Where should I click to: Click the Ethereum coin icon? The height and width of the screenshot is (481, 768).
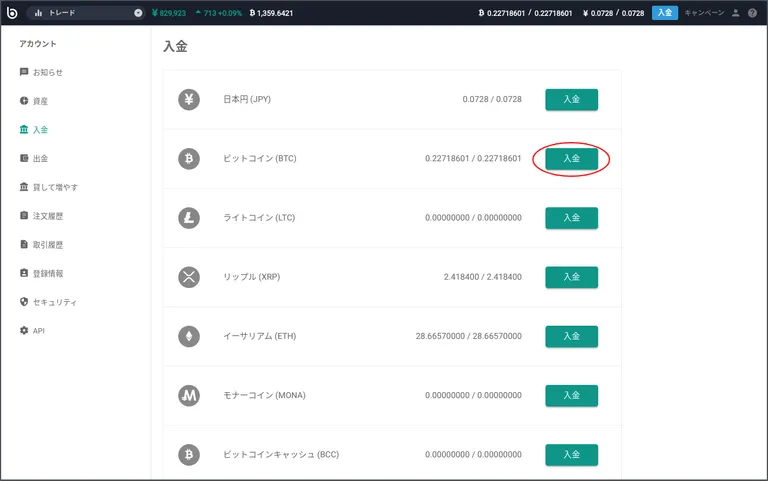[x=189, y=337]
